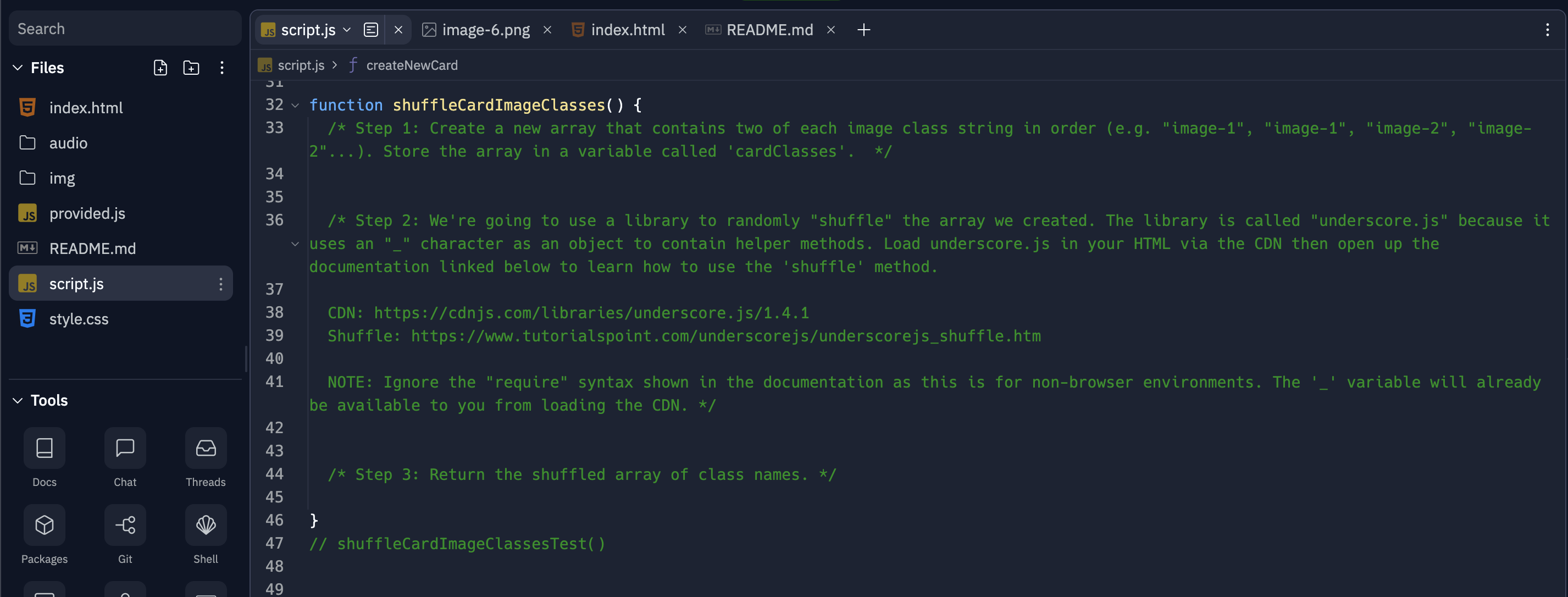
Task: Open the Chat tool
Action: (125, 449)
